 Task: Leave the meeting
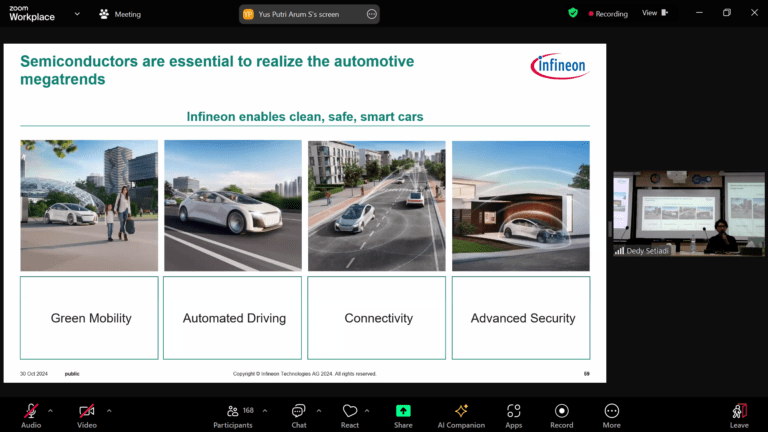click(739, 411)
